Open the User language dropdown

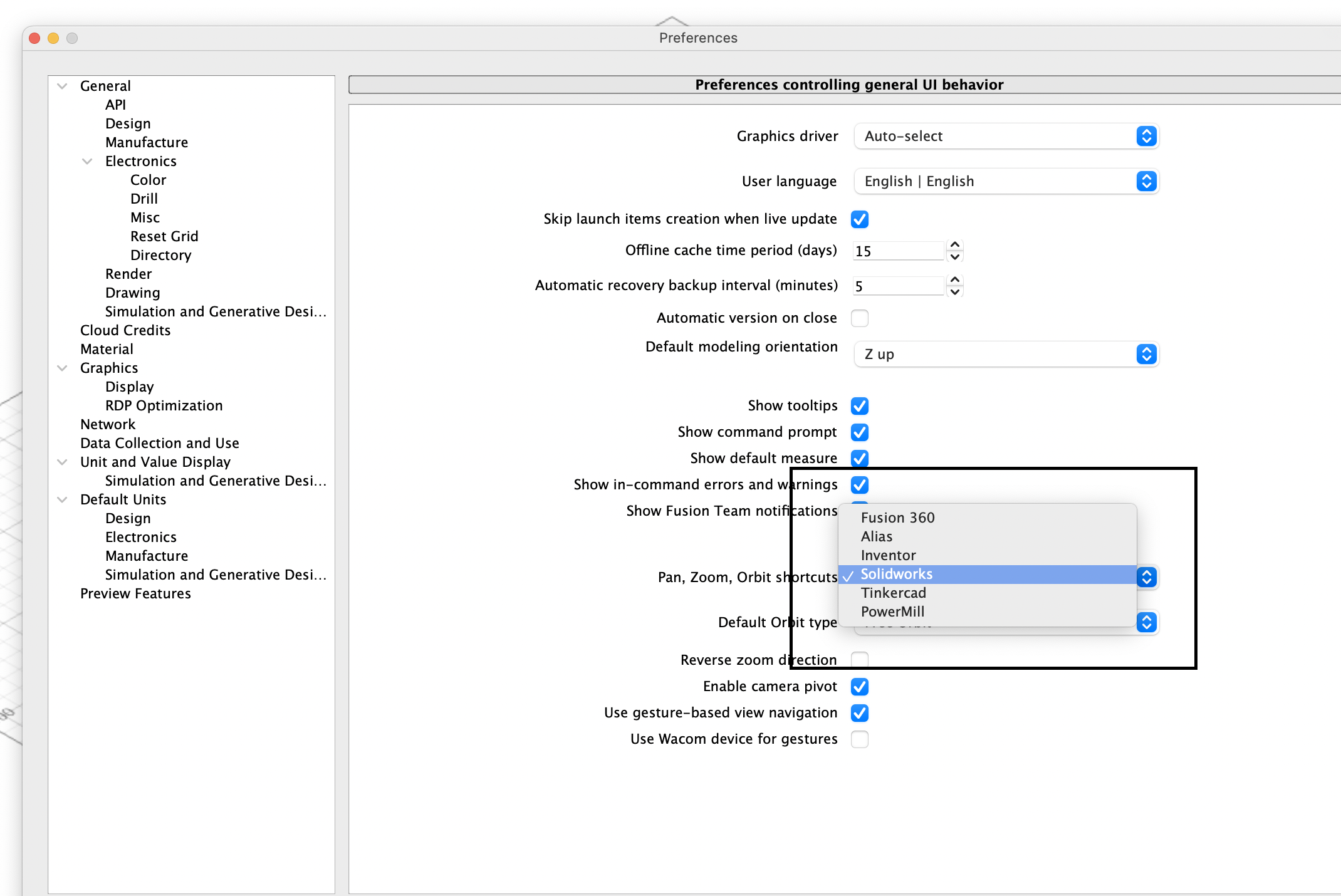click(x=1006, y=182)
